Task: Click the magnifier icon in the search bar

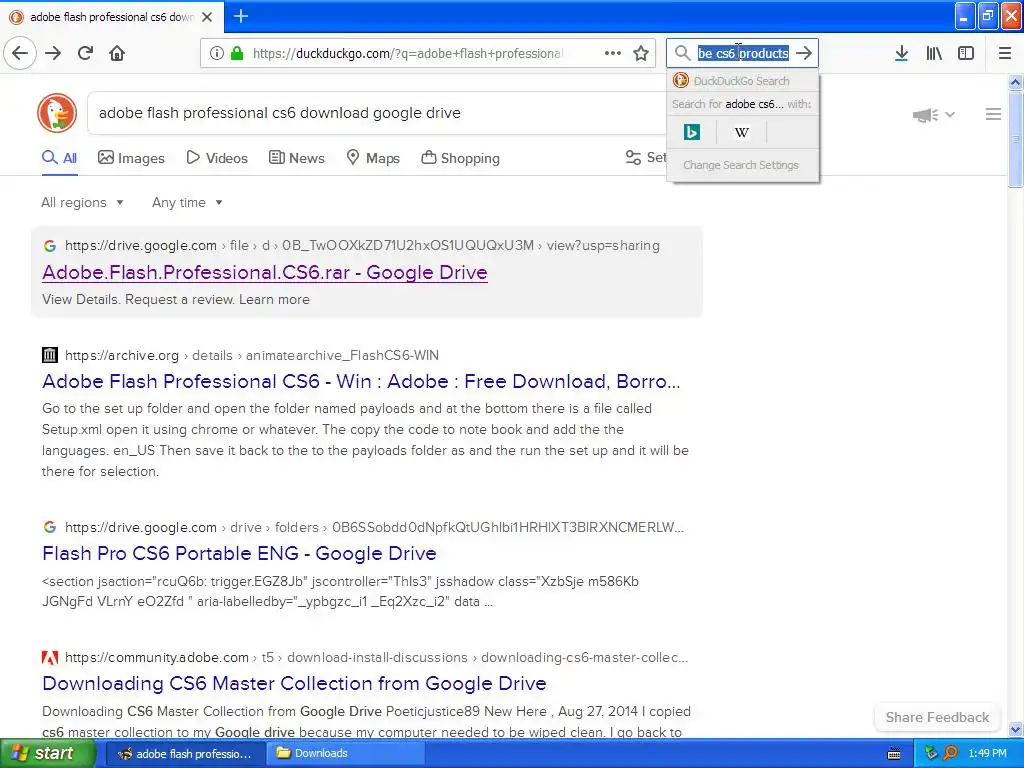Action: coord(682,53)
